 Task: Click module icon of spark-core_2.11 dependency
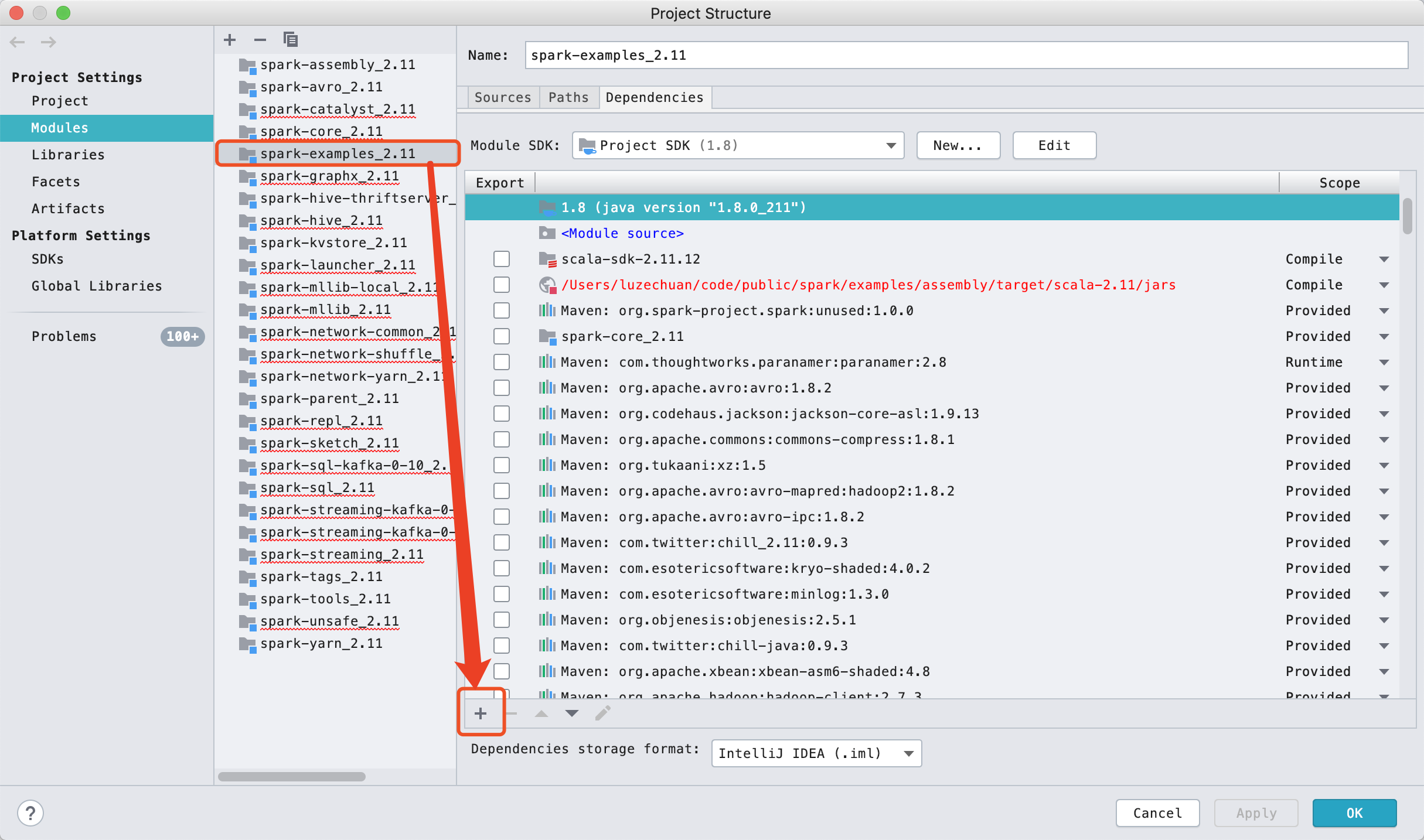pyautogui.click(x=547, y=337)
